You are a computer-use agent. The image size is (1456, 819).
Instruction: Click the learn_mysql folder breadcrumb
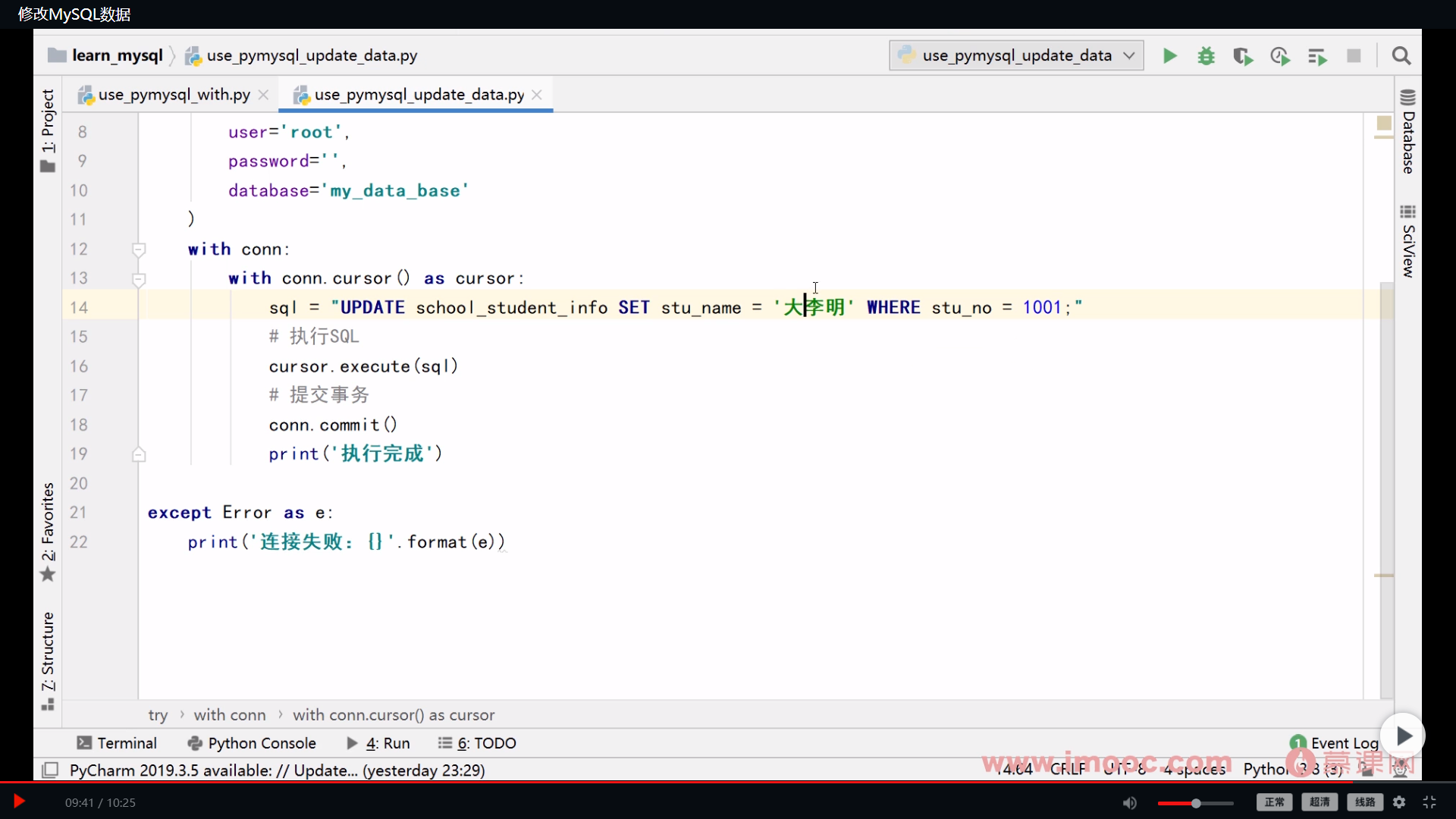click(x=105, y=55)
